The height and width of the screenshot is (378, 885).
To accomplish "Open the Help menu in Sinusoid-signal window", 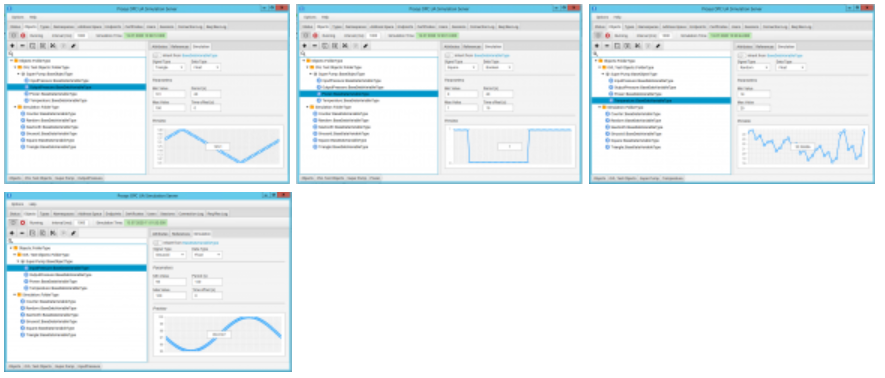I will (33, 204).
